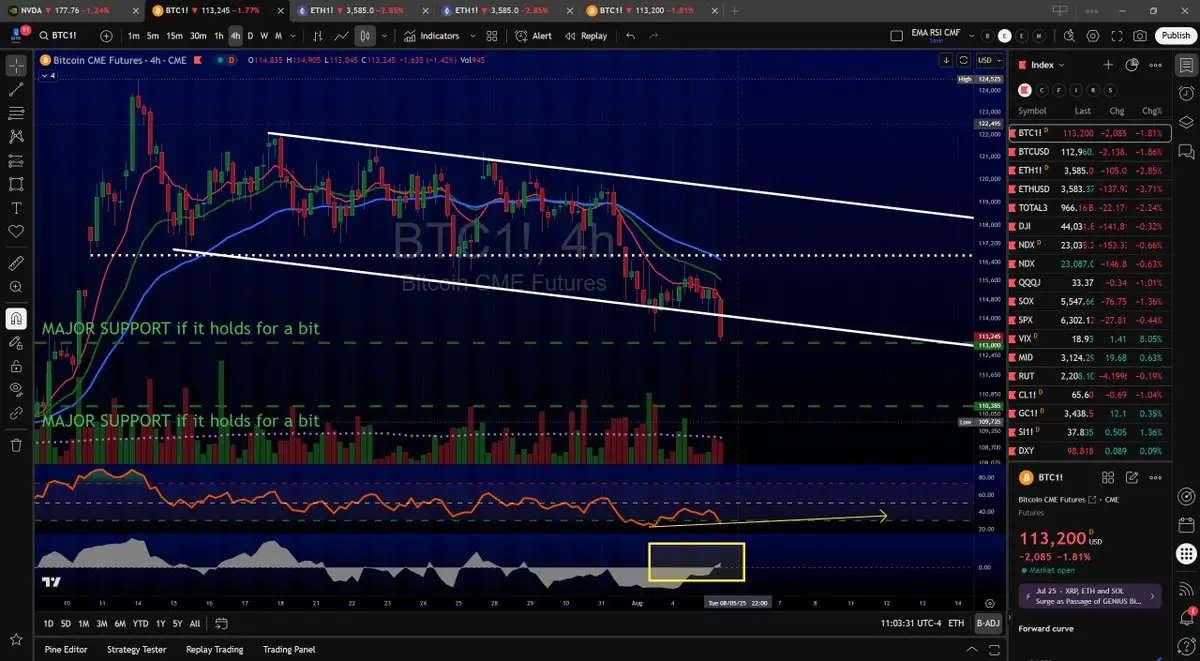The image size is (1200, 661).
Task: Publish the chart idea
Action: click(x=1175, y=36)
